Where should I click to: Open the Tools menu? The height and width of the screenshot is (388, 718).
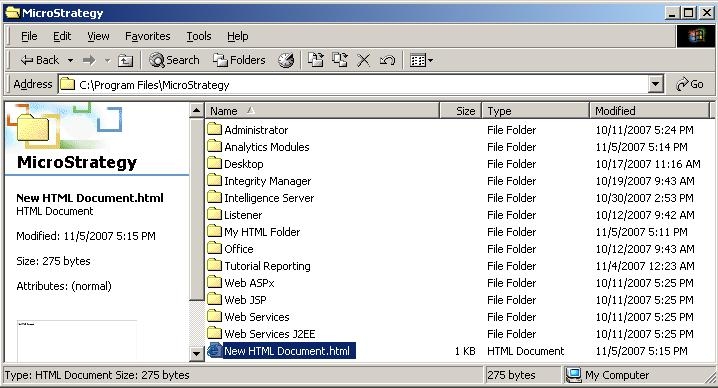199,36
